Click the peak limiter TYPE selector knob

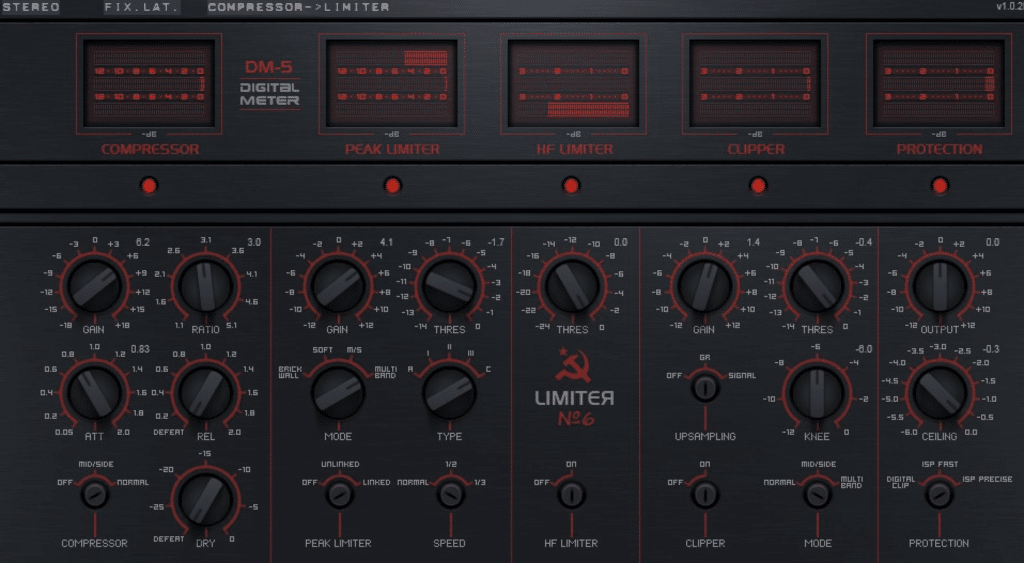point(449,392)
